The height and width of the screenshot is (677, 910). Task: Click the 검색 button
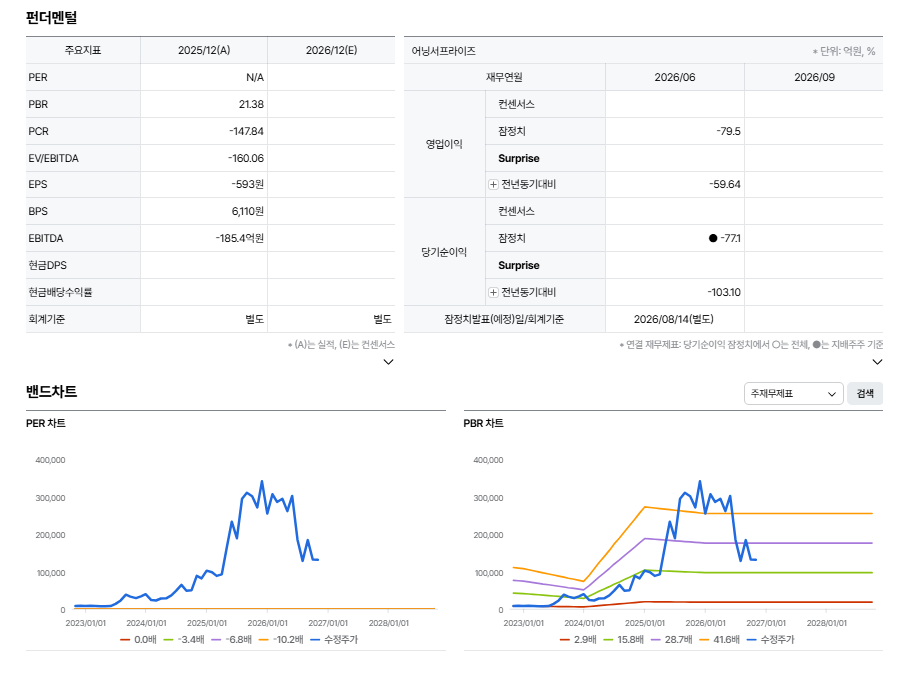(x=865, y=394)
